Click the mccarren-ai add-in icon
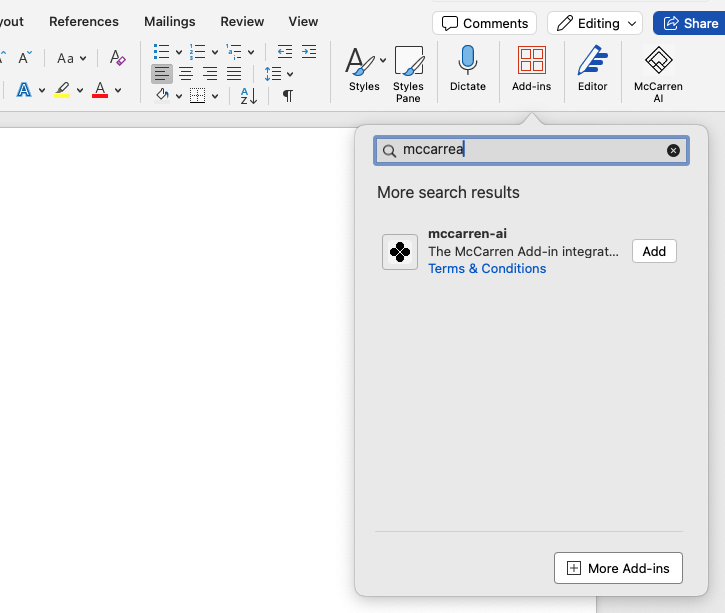Viewport: 725px width, 613px height. coord(400,252)
